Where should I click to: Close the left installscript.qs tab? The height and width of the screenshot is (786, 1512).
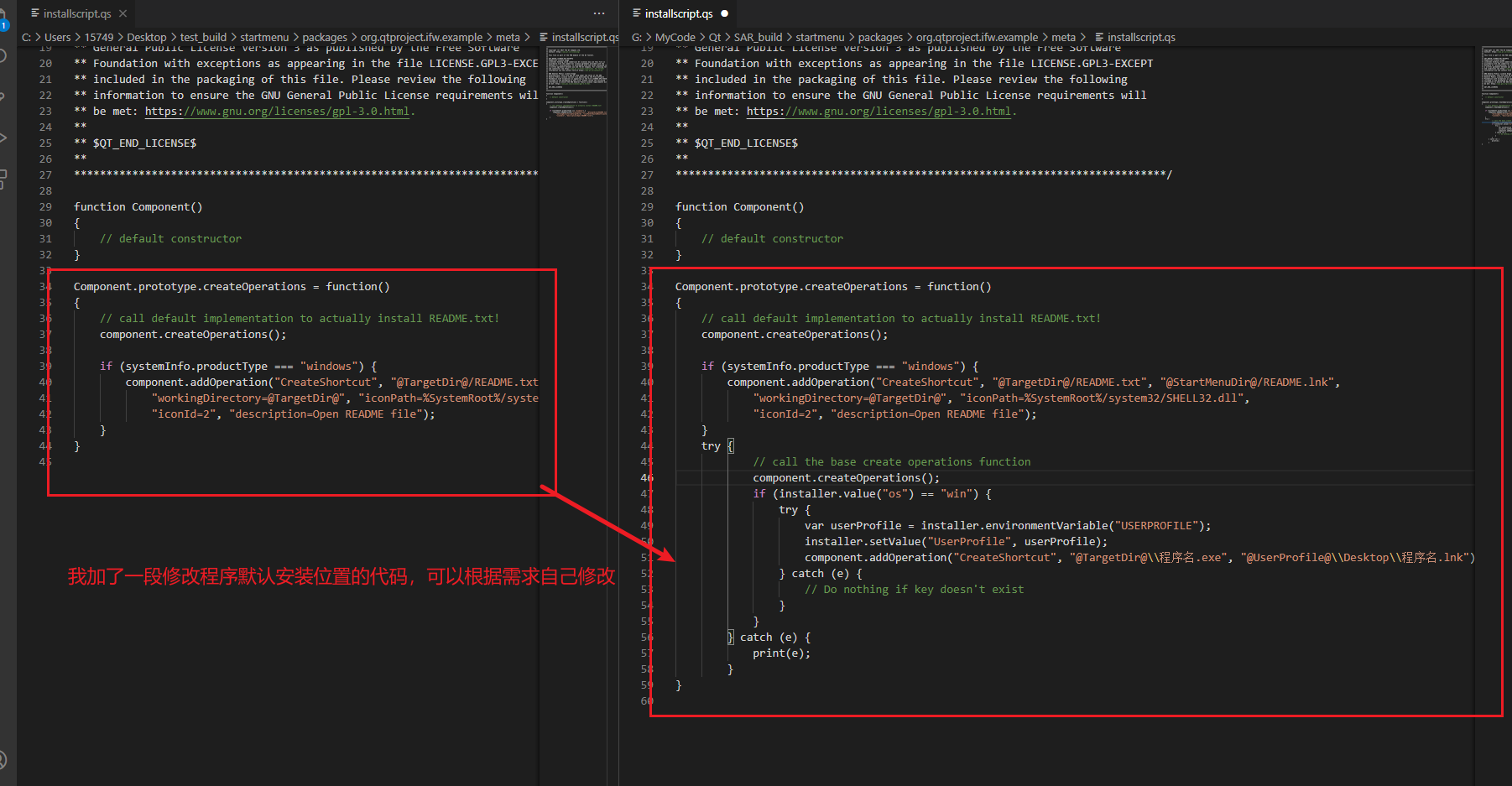(x=123, y=13)
